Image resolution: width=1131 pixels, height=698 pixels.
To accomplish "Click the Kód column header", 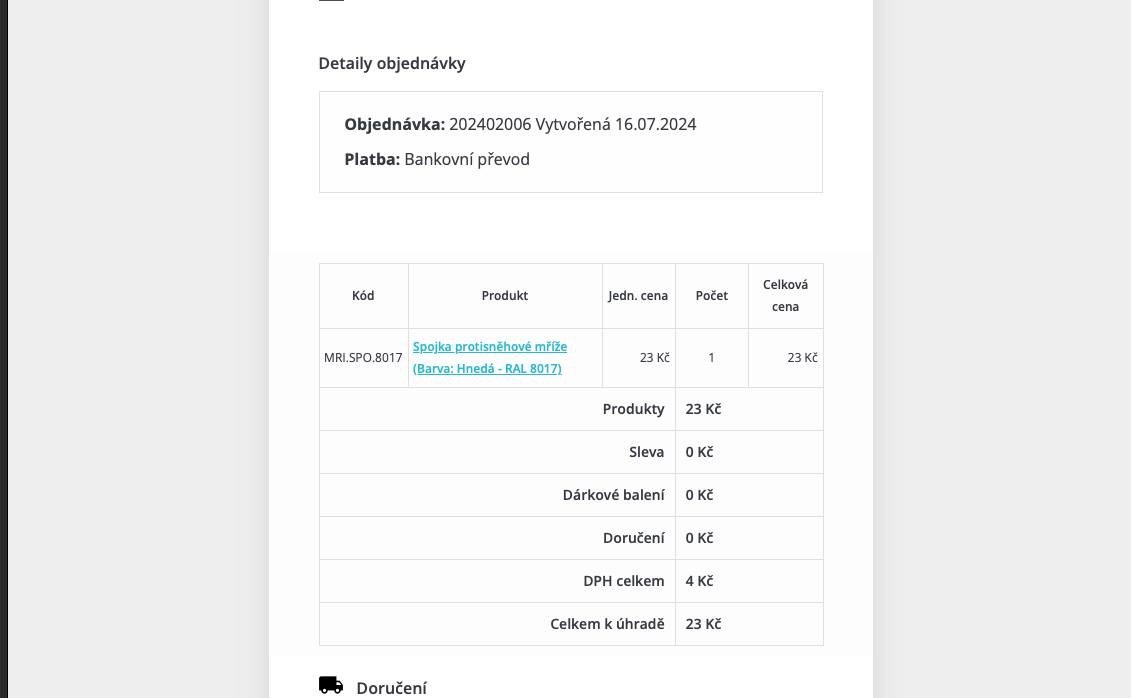I will point(363,296).
